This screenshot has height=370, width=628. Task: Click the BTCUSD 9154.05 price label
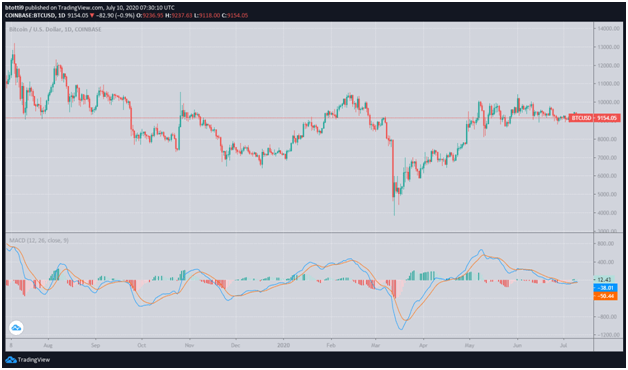point(594,118)
